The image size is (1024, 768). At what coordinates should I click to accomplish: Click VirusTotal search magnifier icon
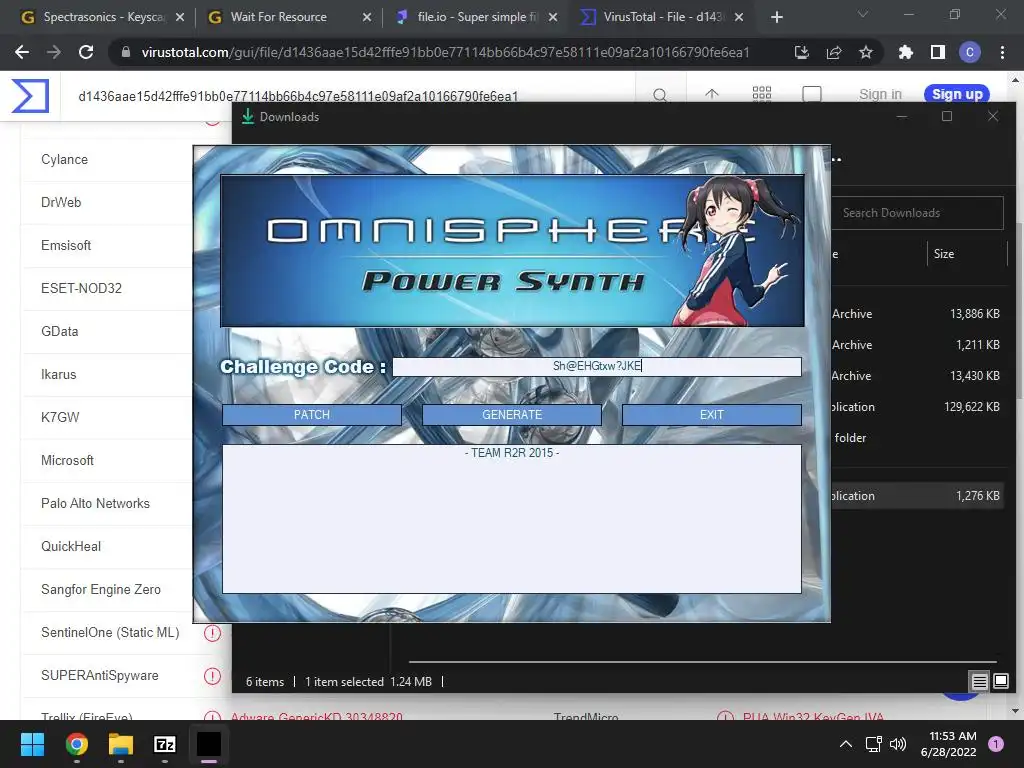(x=660, y=95)
